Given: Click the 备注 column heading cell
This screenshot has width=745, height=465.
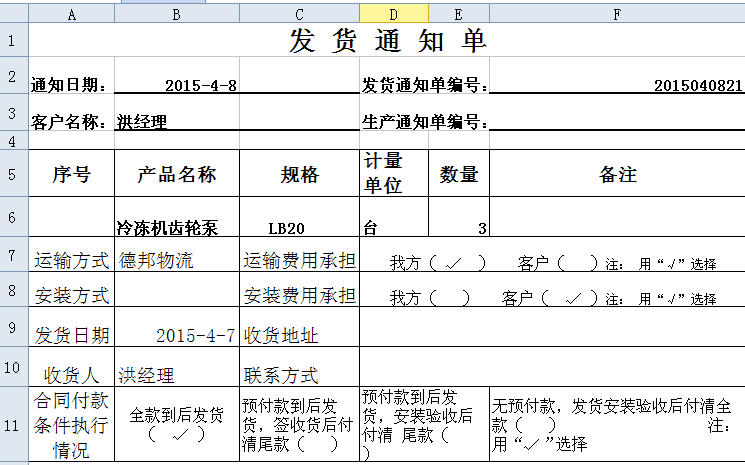Looking at the screenshot, I should tap(616, 175).
